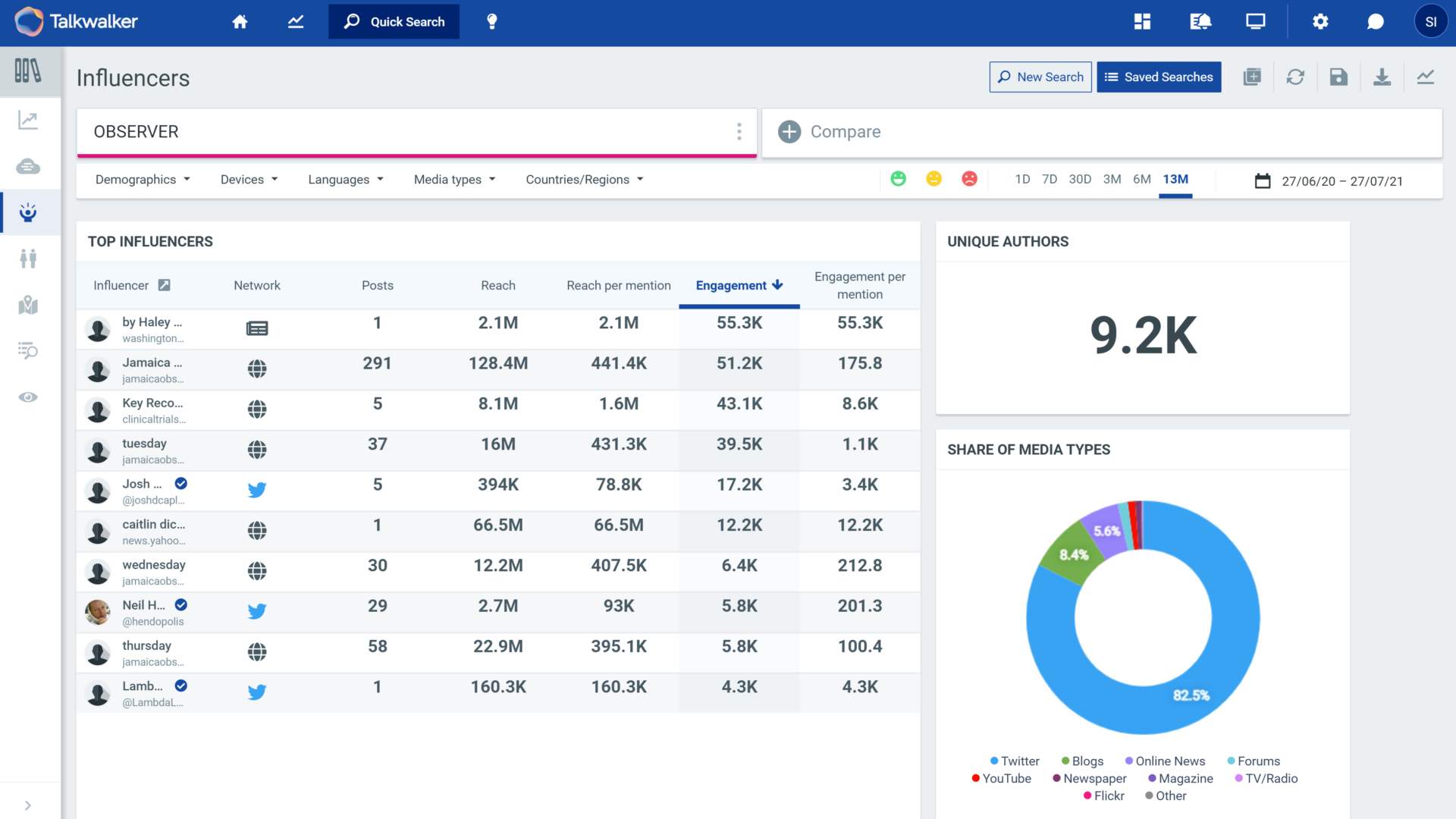Open the display monitor icon in top bar
Viewport: 1456px width, 819px height.
point(1256,21)
